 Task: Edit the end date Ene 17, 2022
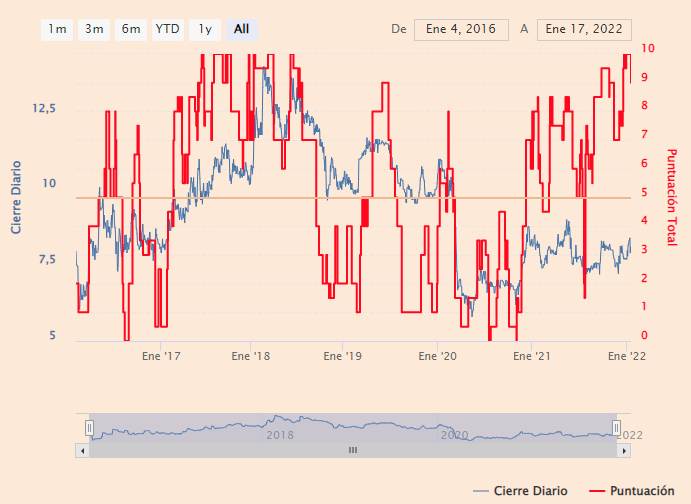click(584, 30)
